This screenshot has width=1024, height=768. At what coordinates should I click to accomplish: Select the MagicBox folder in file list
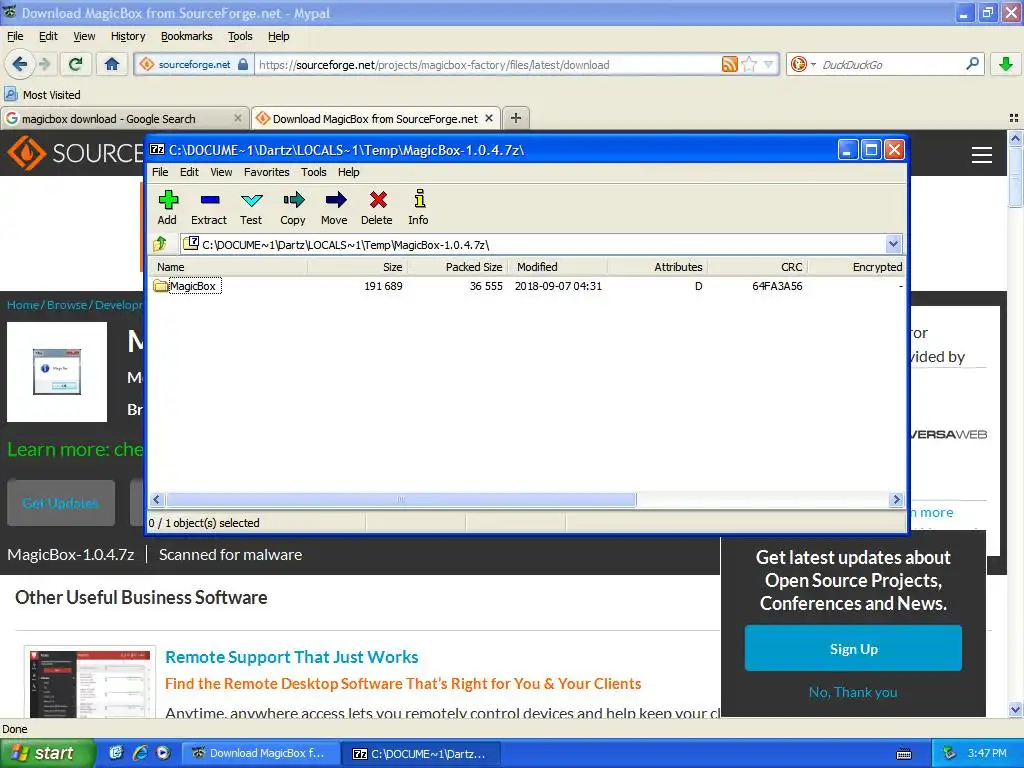point(193,286)
